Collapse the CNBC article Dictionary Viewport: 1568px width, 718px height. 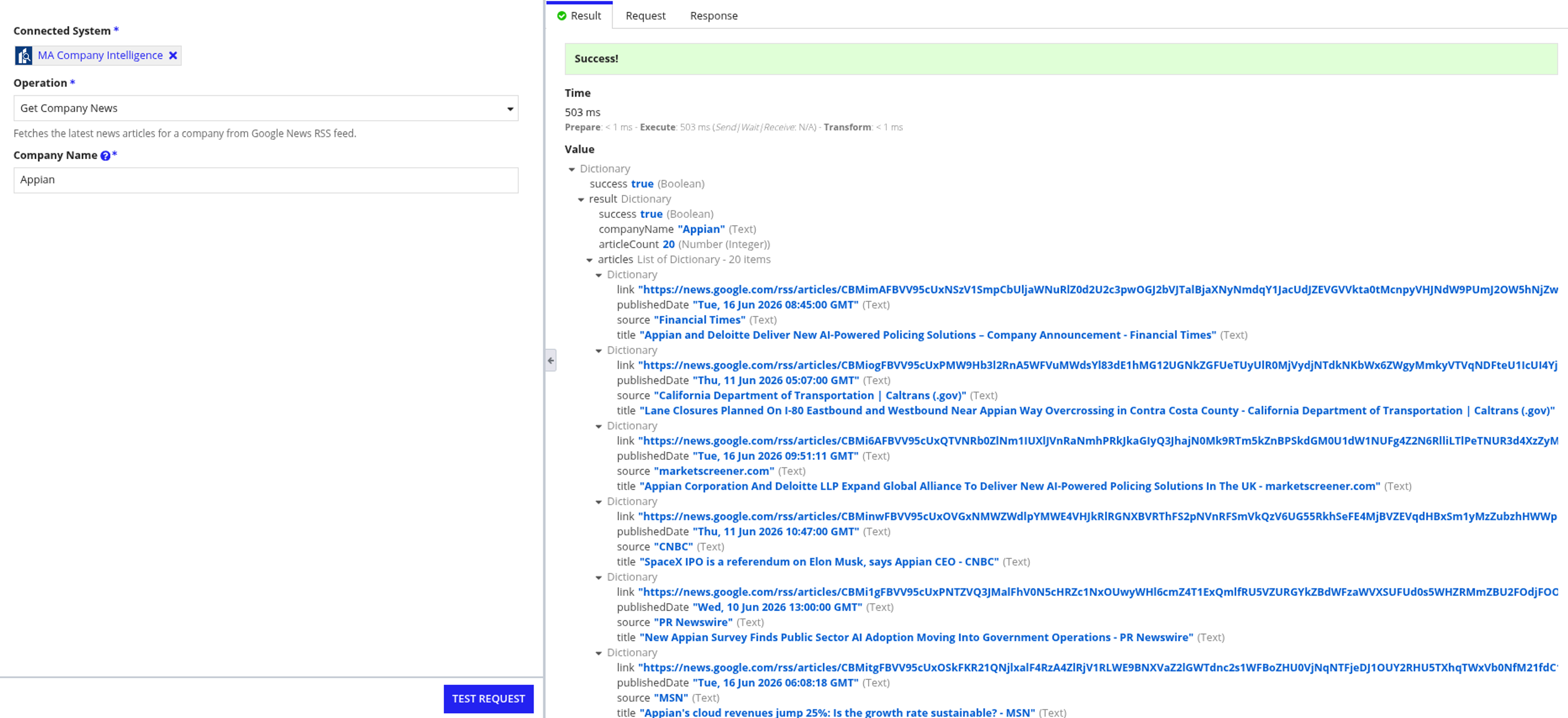click(x=598, y=502)
